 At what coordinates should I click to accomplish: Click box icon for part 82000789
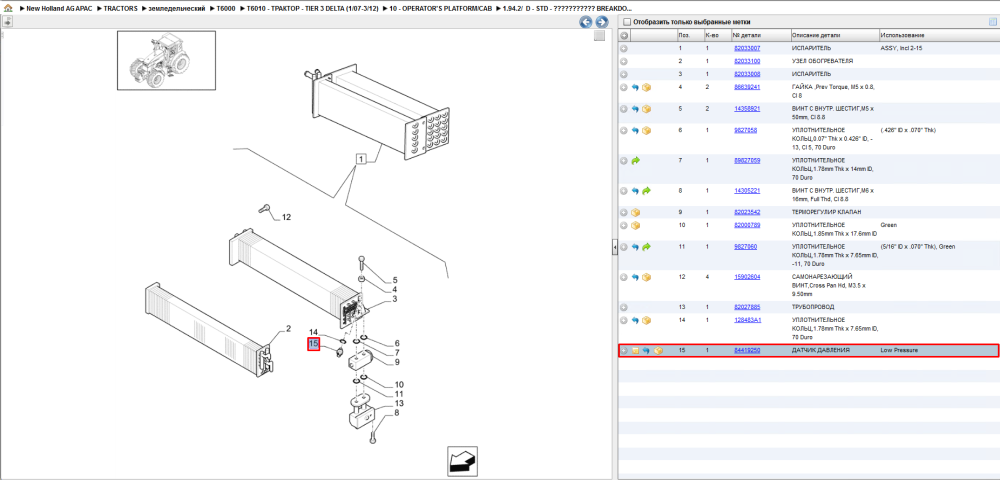pos(635,226)
